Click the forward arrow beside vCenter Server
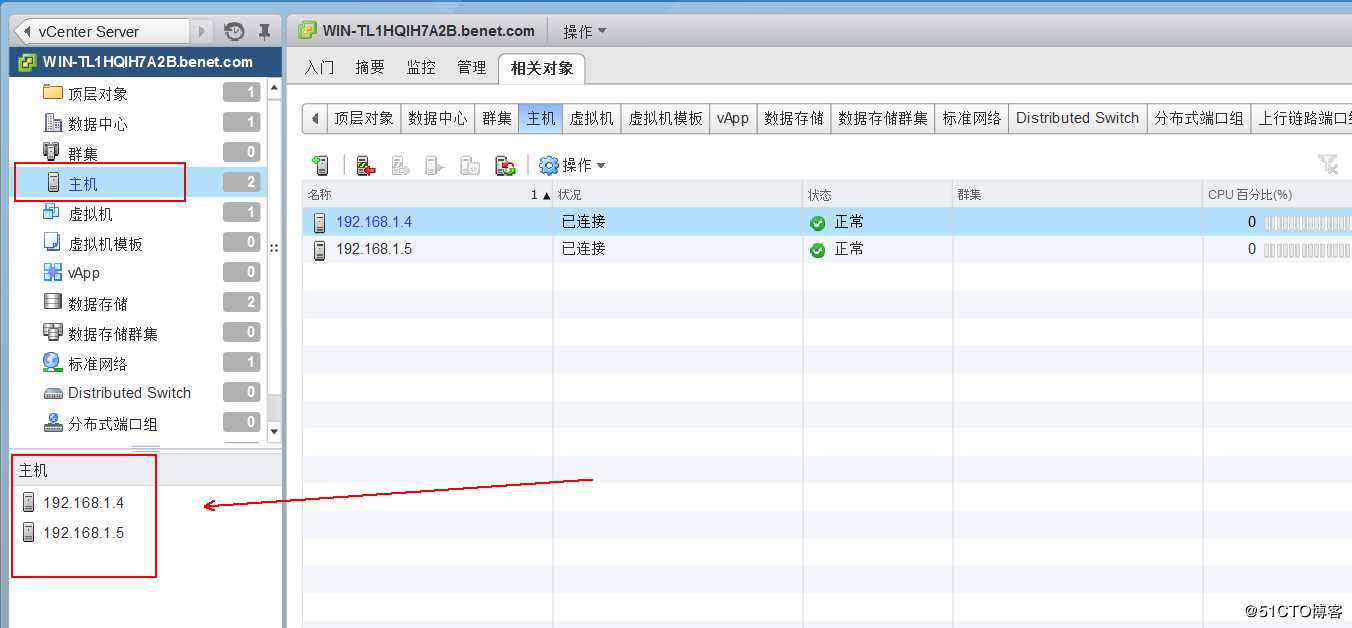This screenshot has width=1352, height=628. click(203, 31)
